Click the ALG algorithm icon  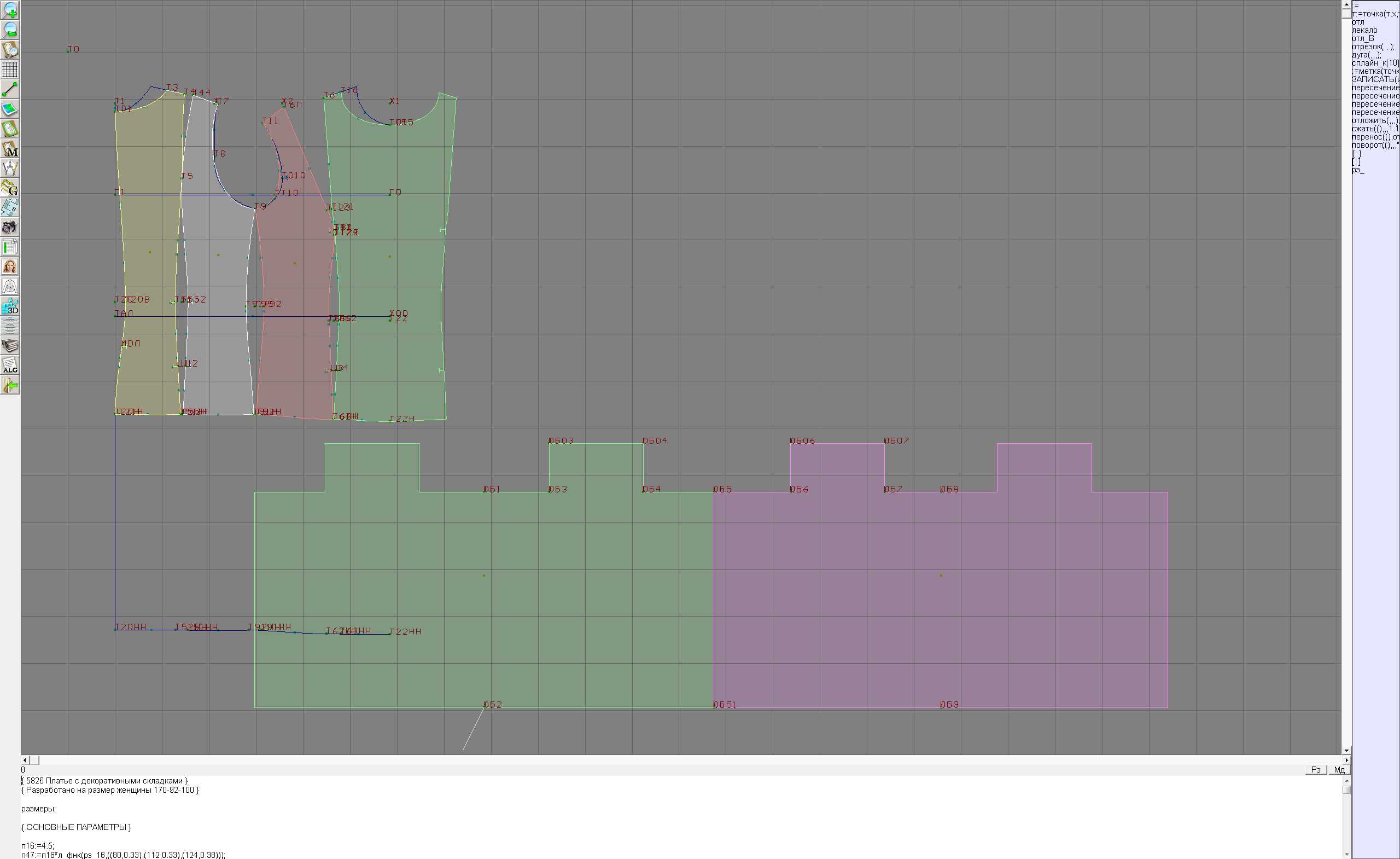point(10,365)
